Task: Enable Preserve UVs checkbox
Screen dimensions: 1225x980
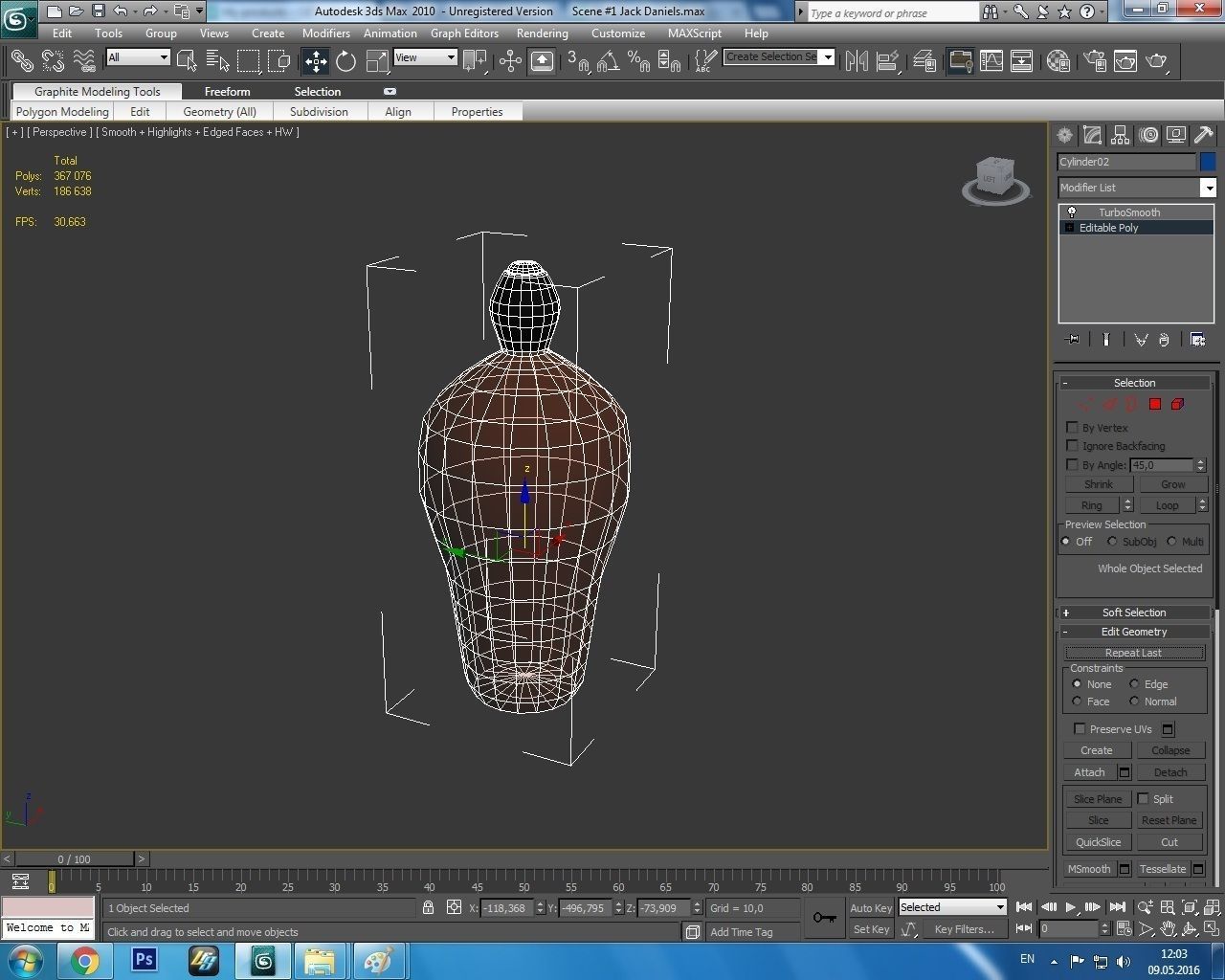Action: click(x=1080, y=729)
